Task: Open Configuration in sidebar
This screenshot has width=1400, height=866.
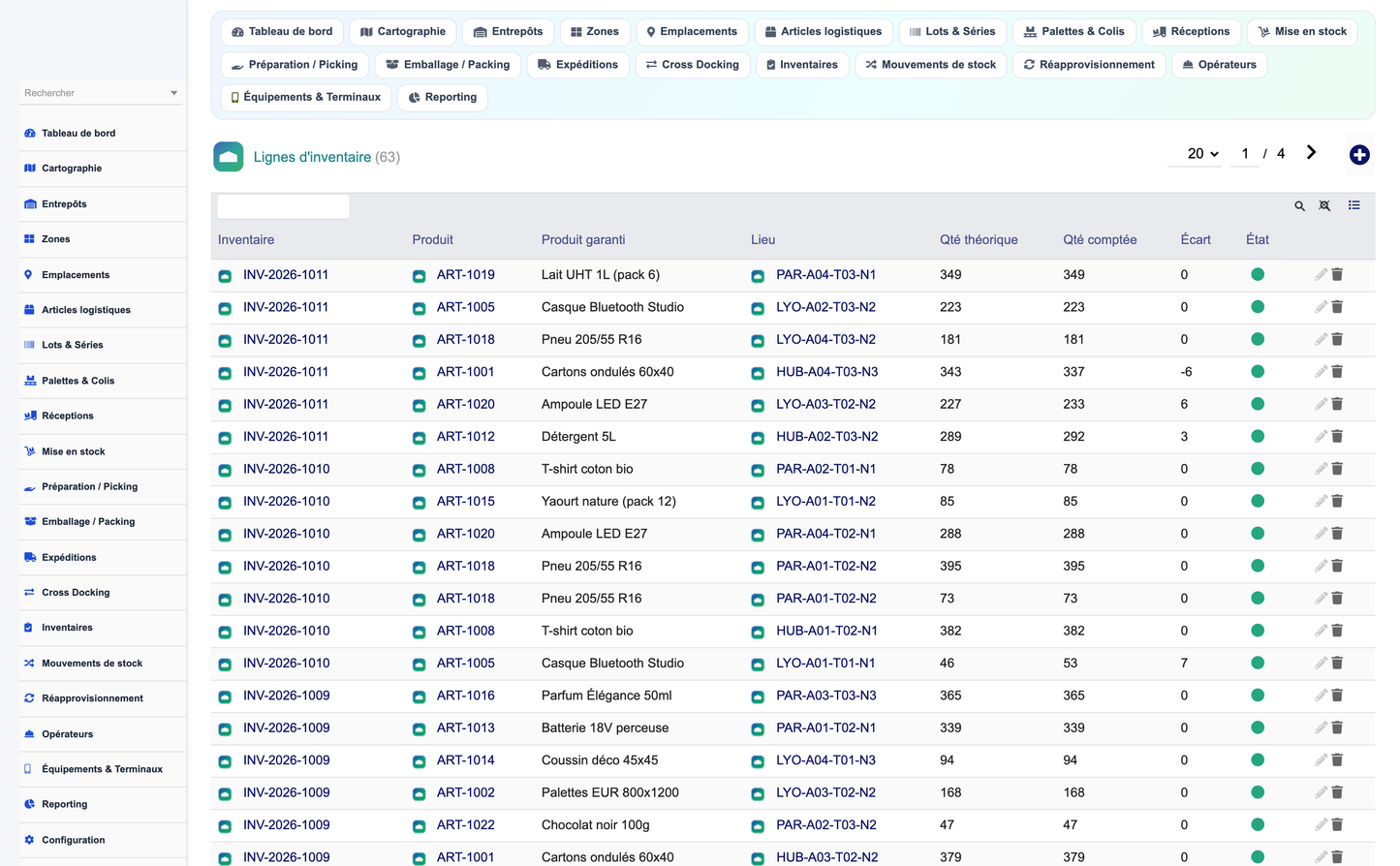Action: [73, 841]
